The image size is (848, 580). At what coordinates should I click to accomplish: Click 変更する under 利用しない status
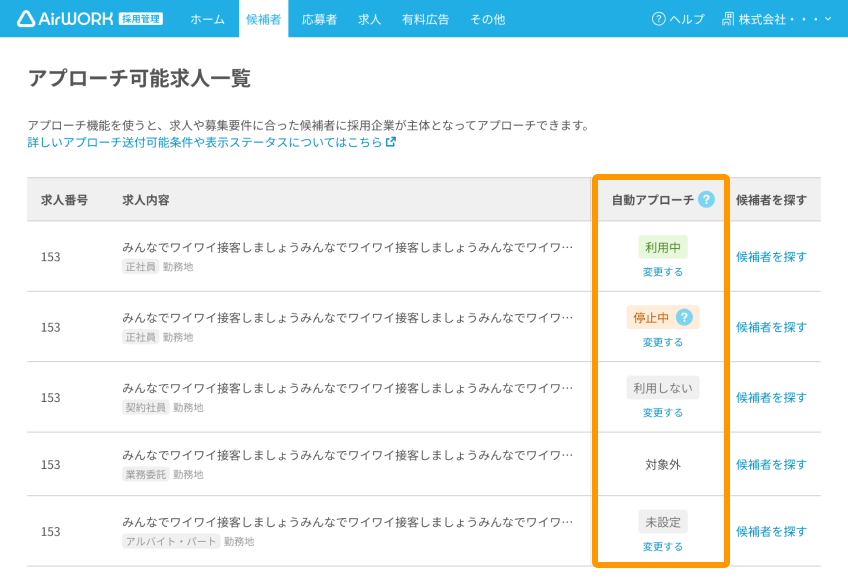click(x=662, y=412)
